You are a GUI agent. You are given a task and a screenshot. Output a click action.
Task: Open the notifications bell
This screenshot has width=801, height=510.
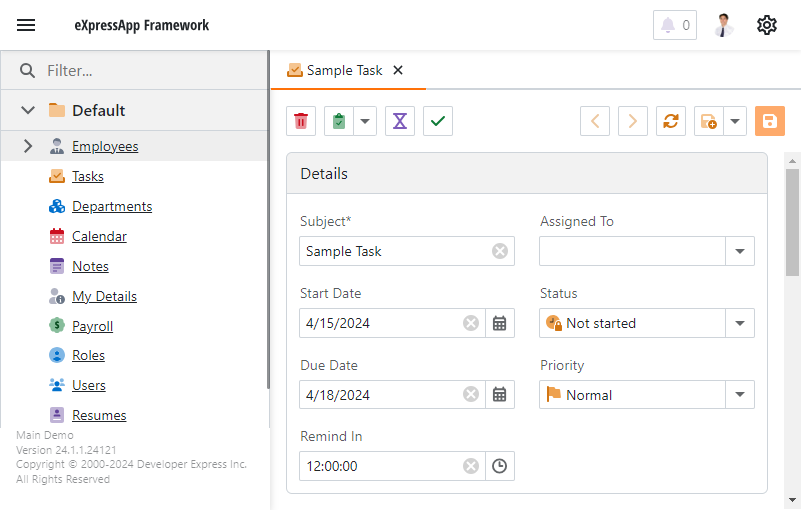(x=674, y=25)
